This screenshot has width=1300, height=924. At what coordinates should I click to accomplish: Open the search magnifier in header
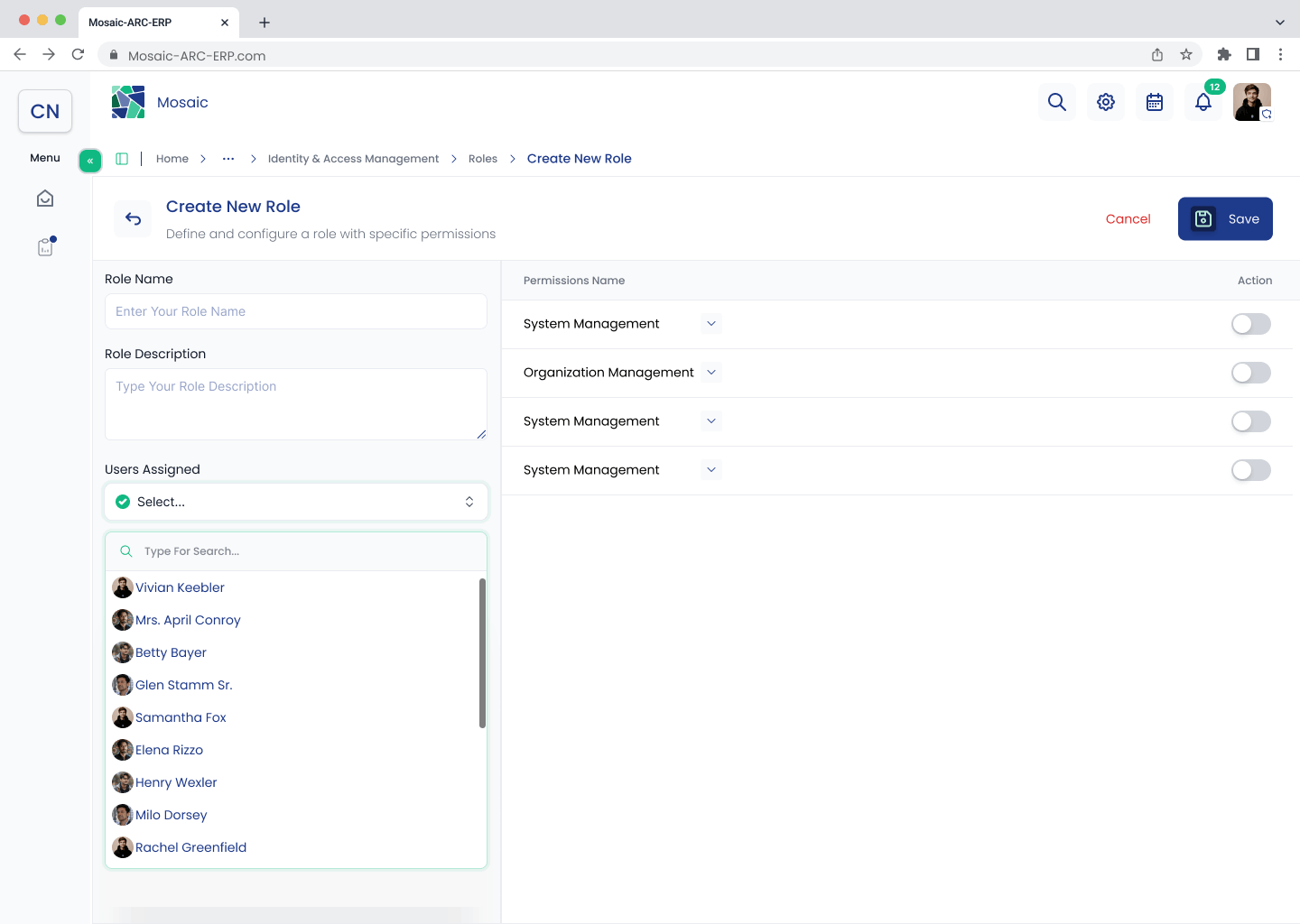click(1057, 102)
